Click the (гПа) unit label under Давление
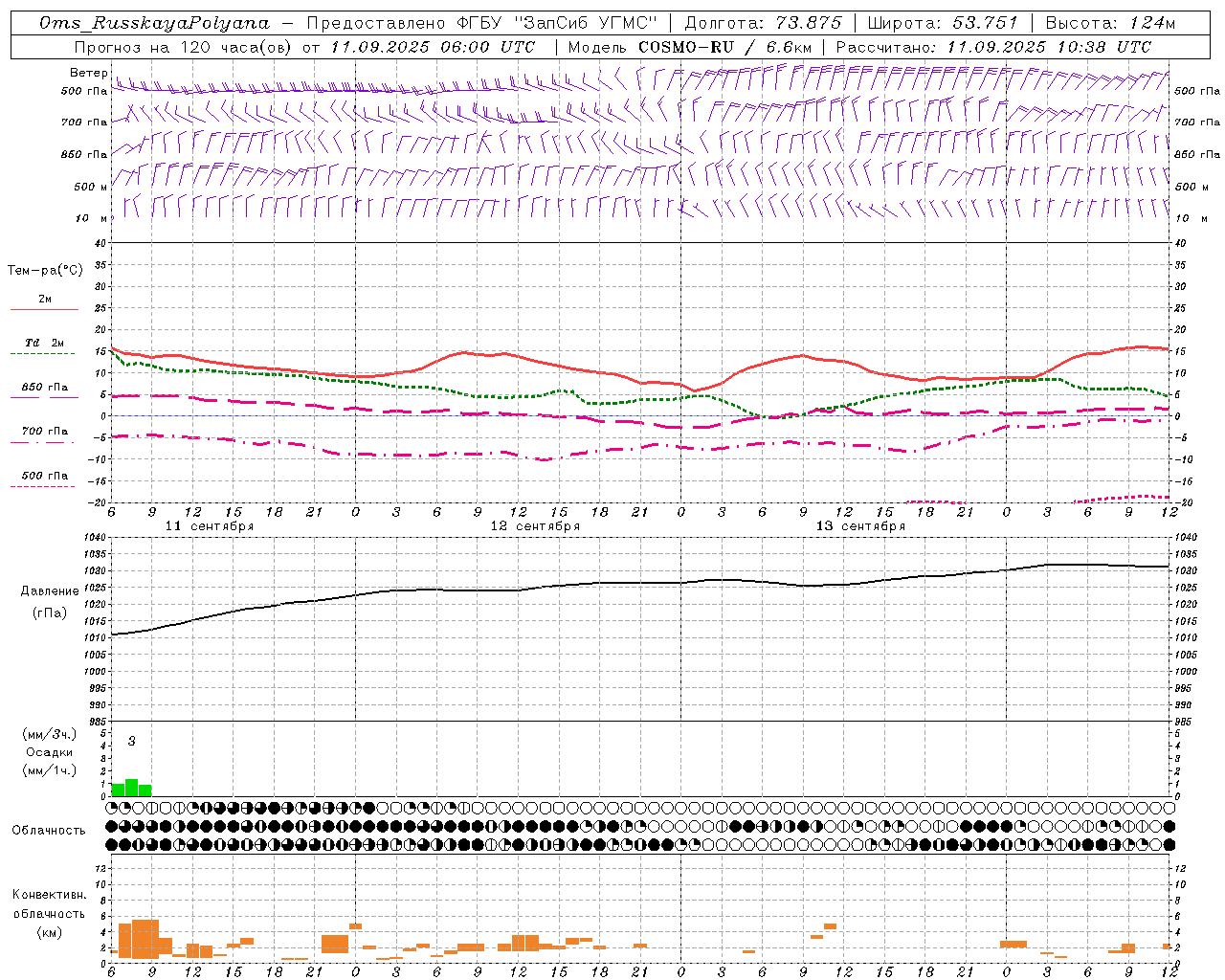Screen dimensions: 1225x980 [x=50, y=613]
